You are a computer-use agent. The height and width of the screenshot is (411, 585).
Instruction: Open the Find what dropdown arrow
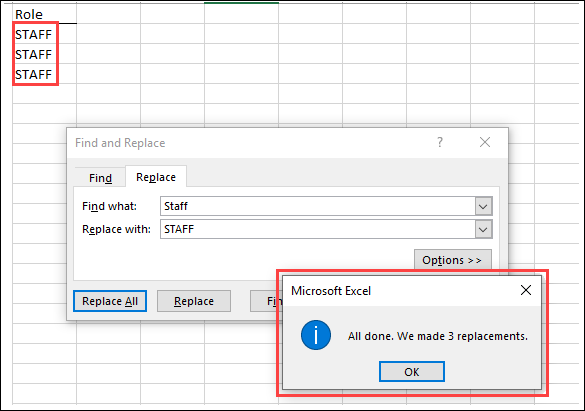483,206
